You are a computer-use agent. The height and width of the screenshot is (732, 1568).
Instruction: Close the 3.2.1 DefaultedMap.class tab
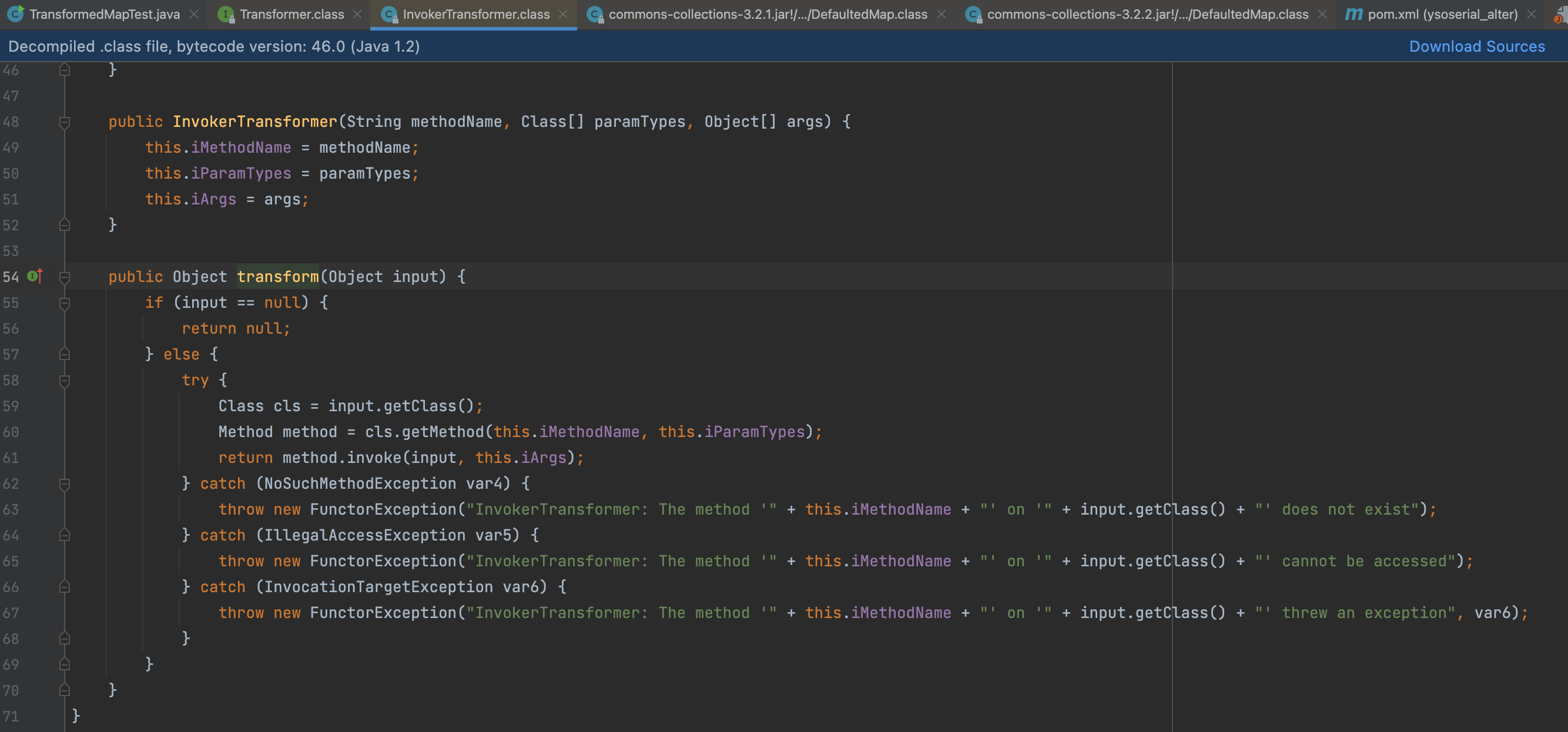pyautogui.click(x=942, y=14)
